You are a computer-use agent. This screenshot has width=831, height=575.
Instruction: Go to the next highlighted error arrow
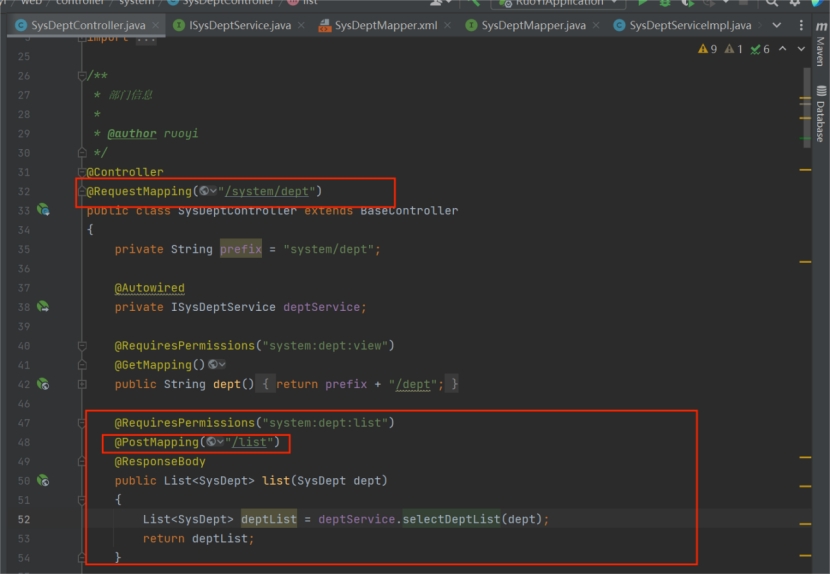(801, 49)
